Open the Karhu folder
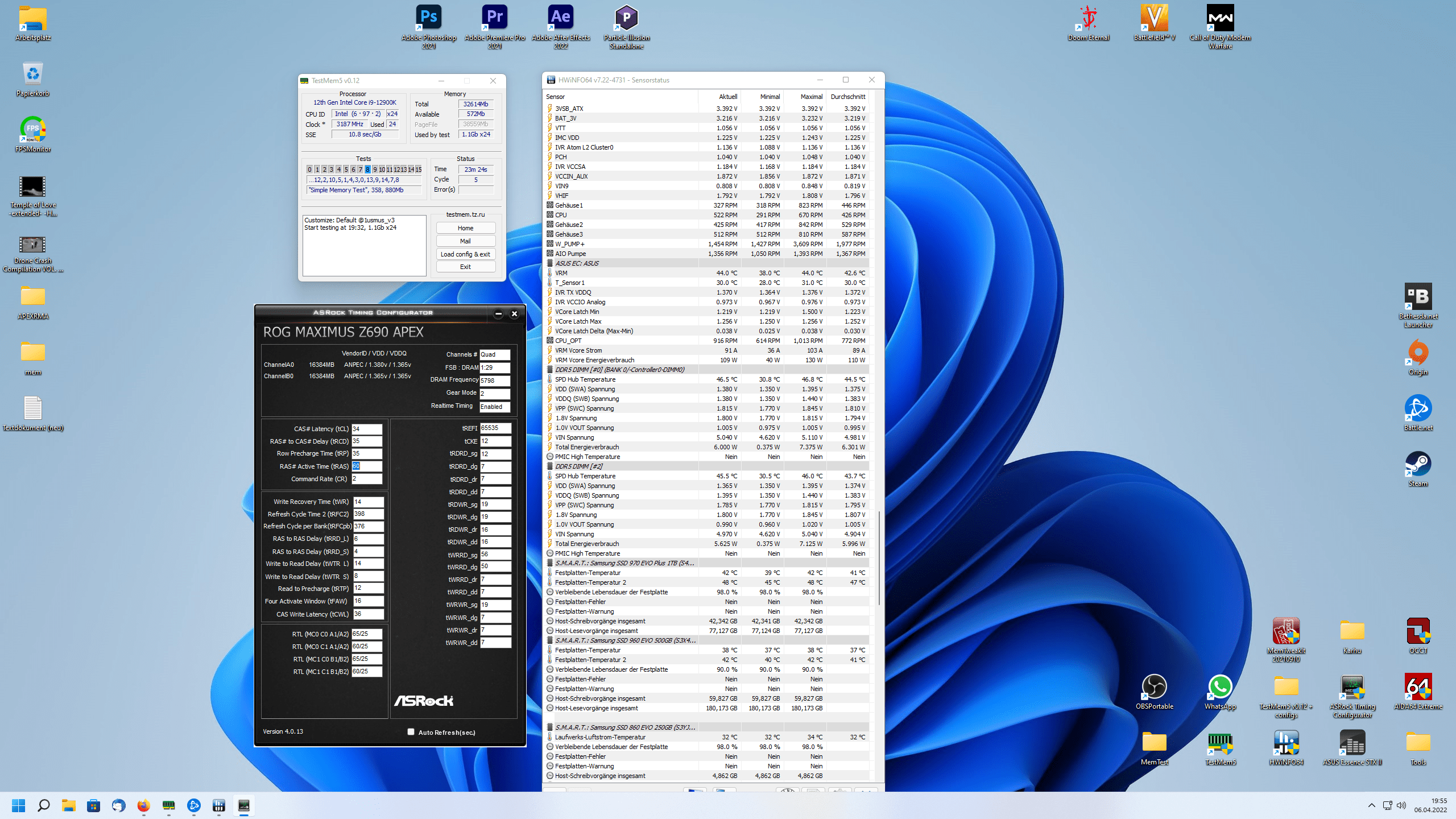 (x=1352, y=637)
